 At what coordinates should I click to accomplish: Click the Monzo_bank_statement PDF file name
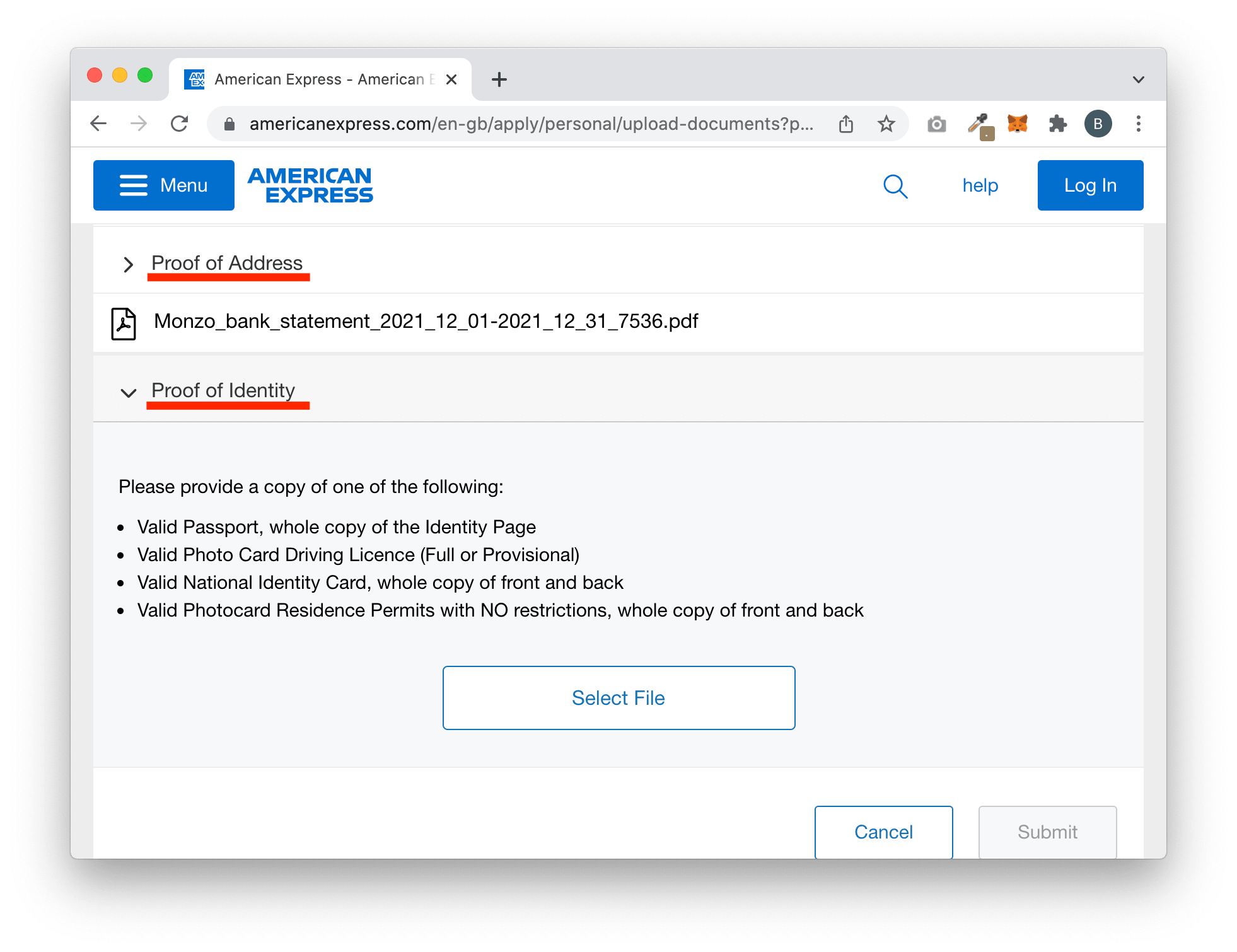[426, 321]
